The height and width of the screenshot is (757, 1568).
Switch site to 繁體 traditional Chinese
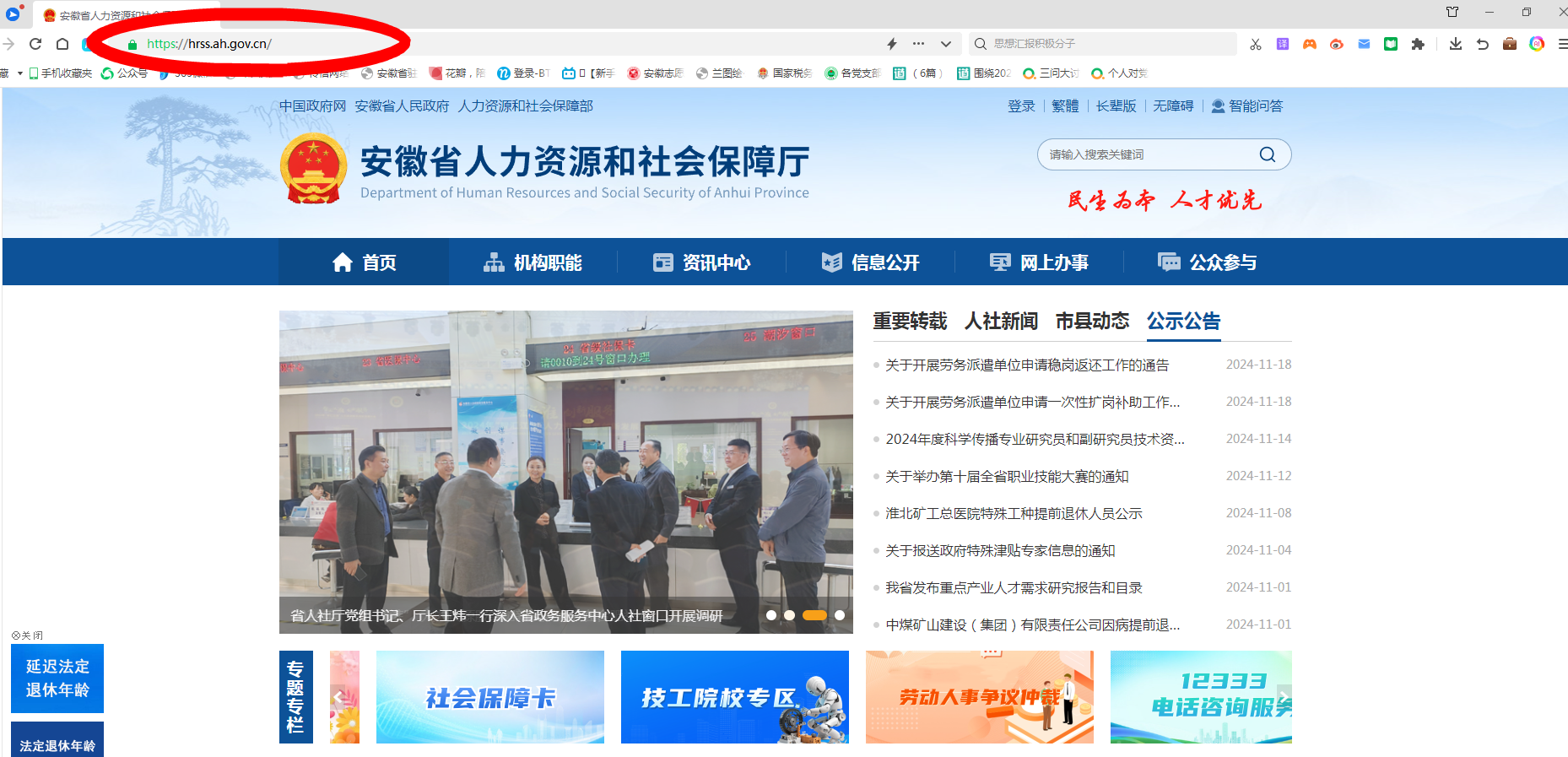click(1065, 106)
